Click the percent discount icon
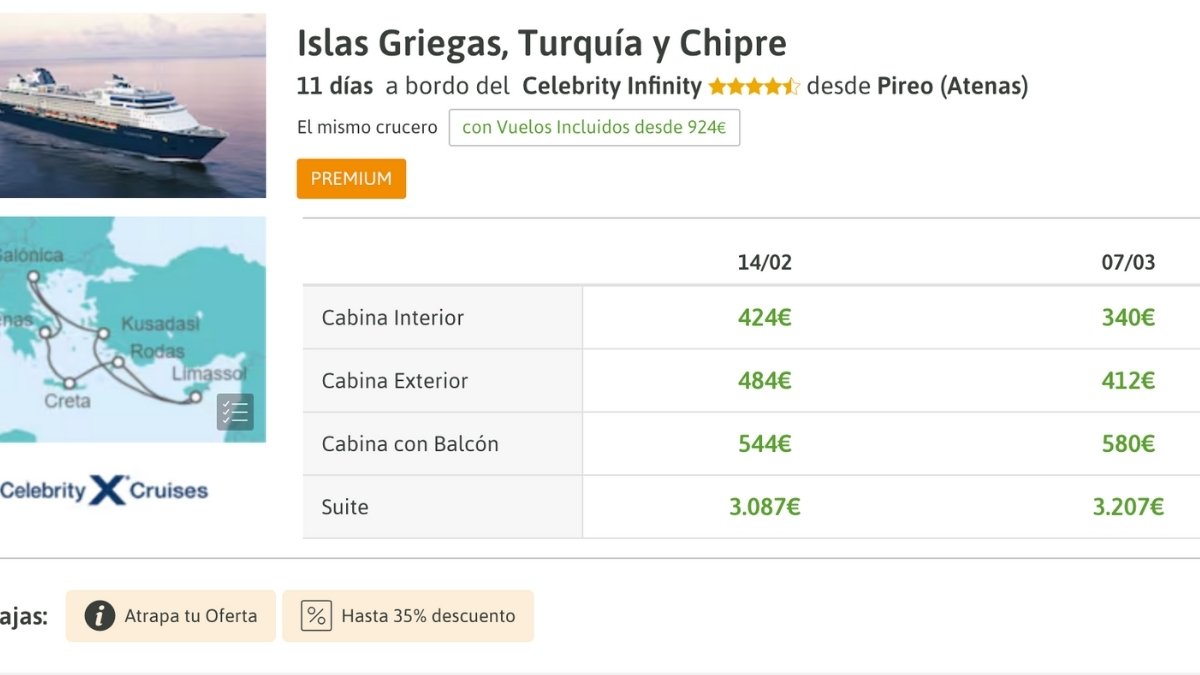 pos(316,616)
